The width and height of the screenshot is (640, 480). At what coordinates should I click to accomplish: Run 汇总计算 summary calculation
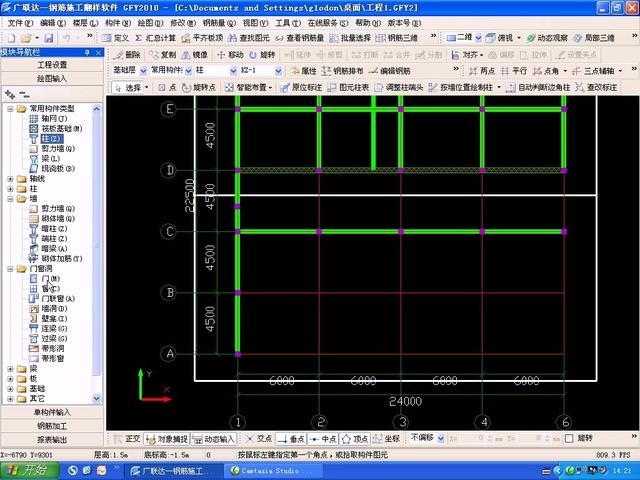click(156, 38)
